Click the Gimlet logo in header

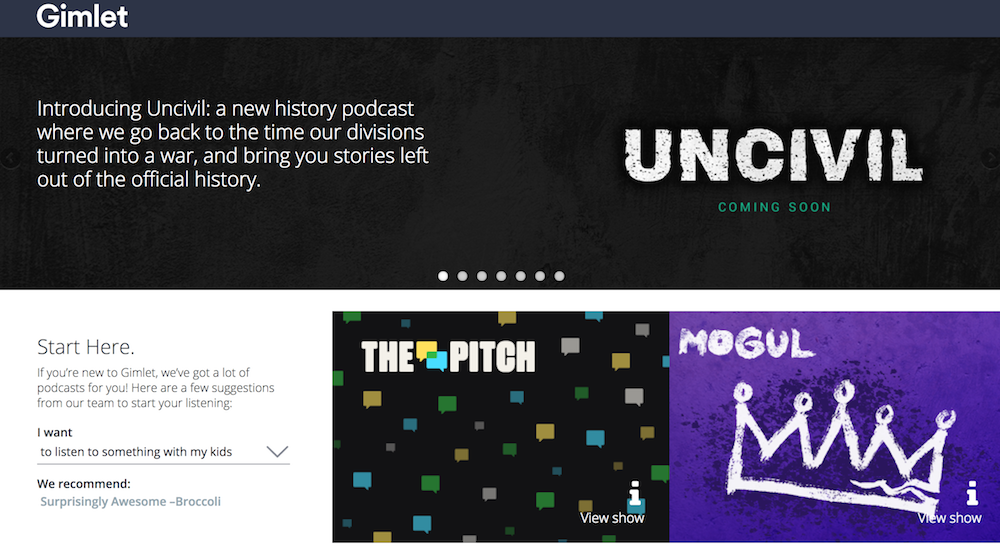click(82, 16)
